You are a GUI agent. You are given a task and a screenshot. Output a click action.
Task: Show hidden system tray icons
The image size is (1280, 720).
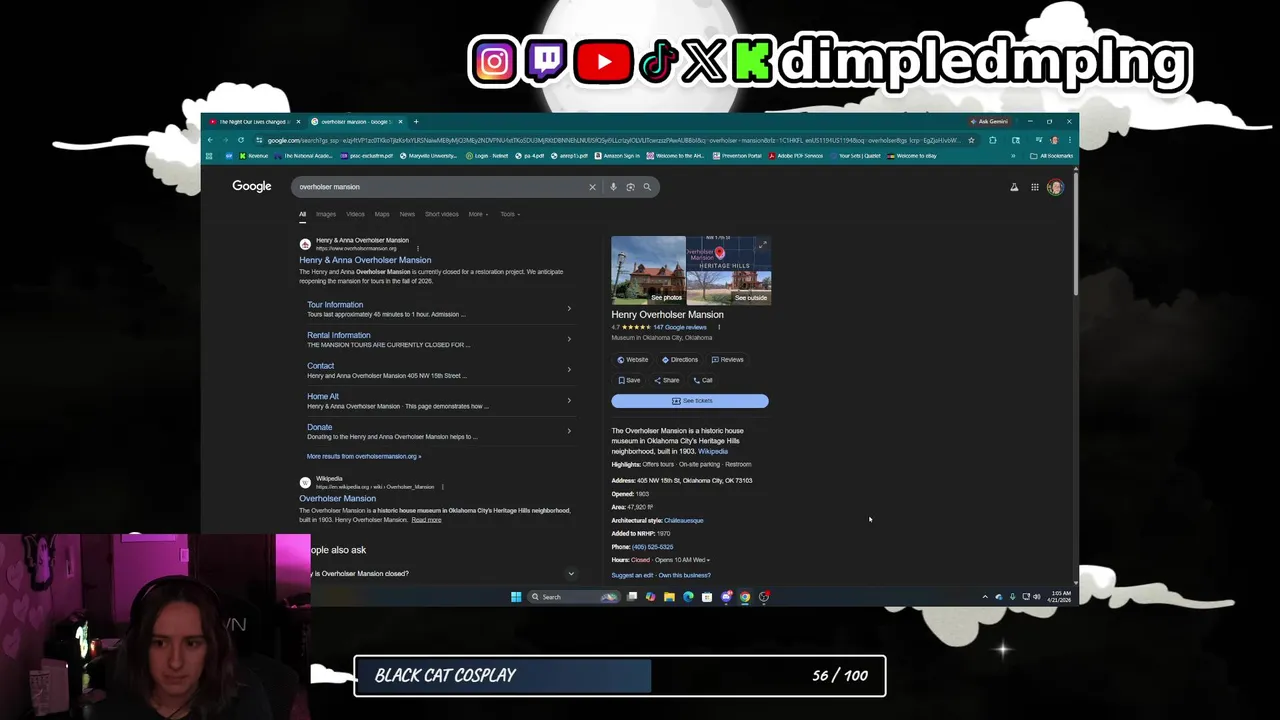[985, 597]
